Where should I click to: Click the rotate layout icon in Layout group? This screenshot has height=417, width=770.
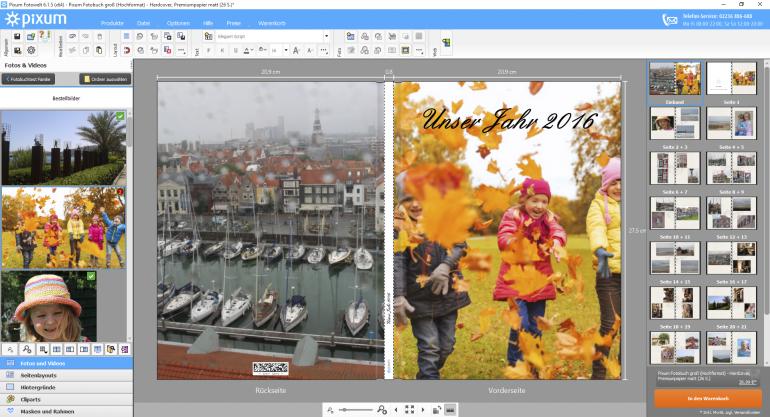pyautogui.click(x=140, y=36)
